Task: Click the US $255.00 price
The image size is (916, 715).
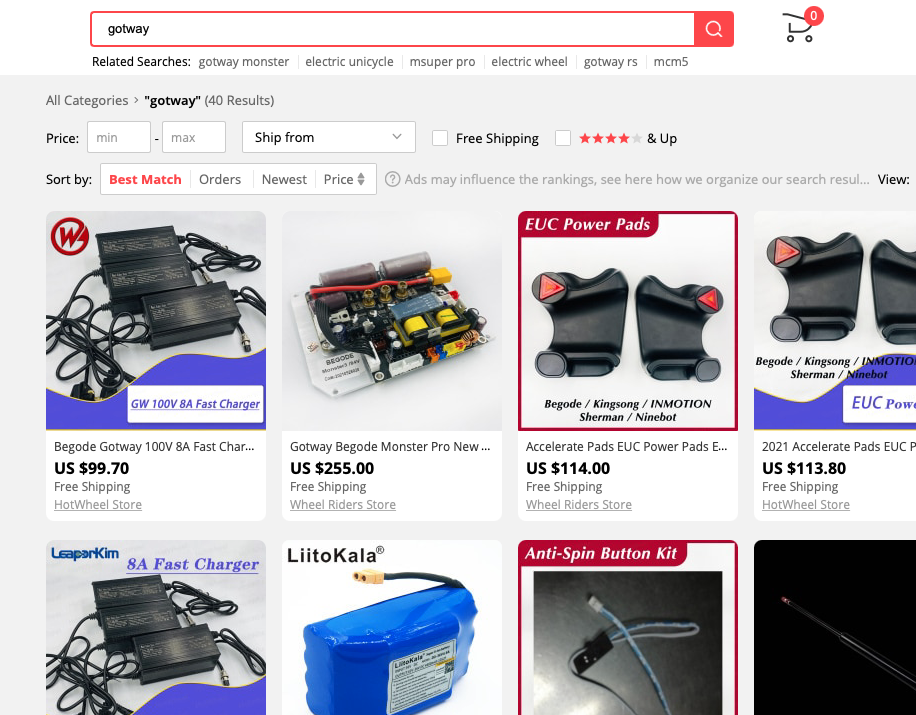Action: click(x=332, y=468)
